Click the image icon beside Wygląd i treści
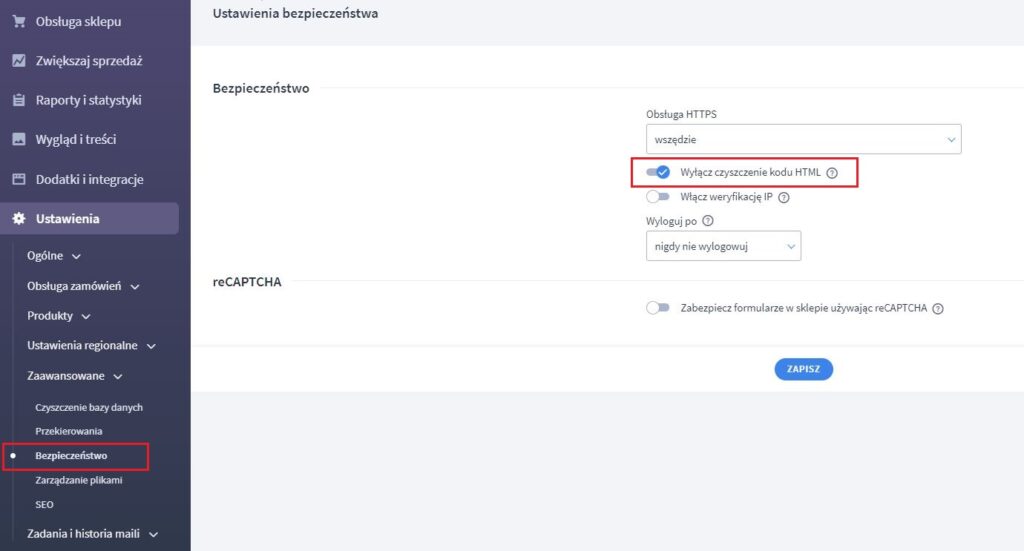This screenshot has height=551, width=1024. tap(18, 140)
